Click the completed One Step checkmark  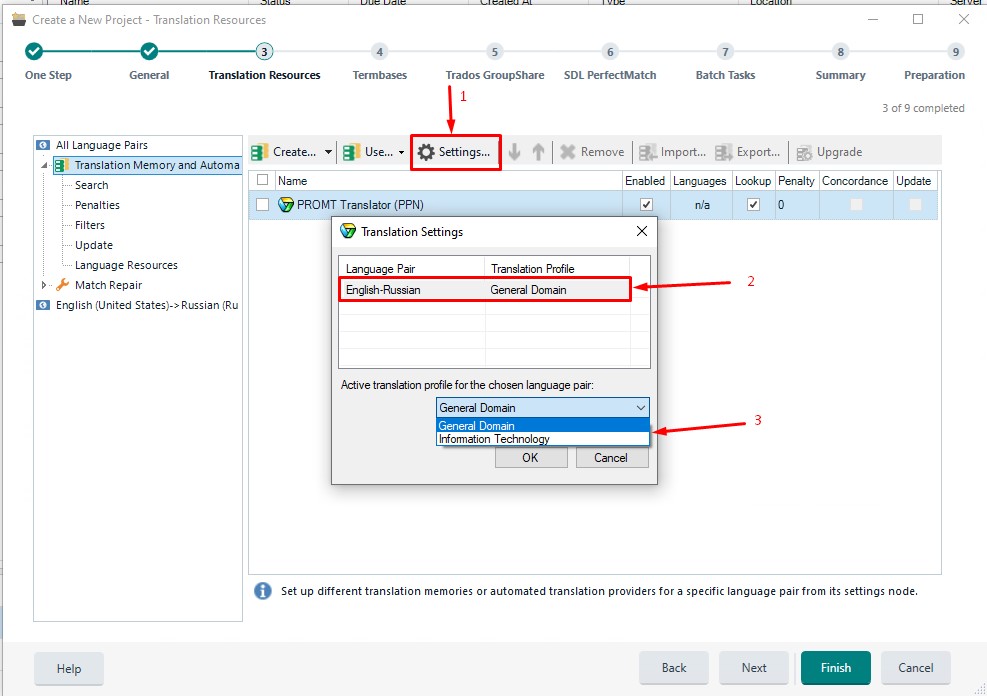(x=34, y=52)
